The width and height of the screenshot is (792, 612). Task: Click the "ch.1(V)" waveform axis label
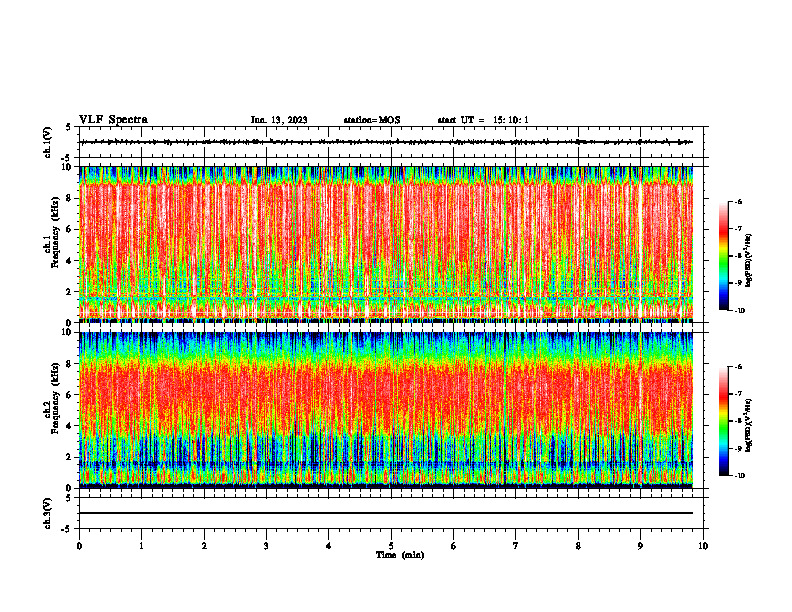click(47, 142)
